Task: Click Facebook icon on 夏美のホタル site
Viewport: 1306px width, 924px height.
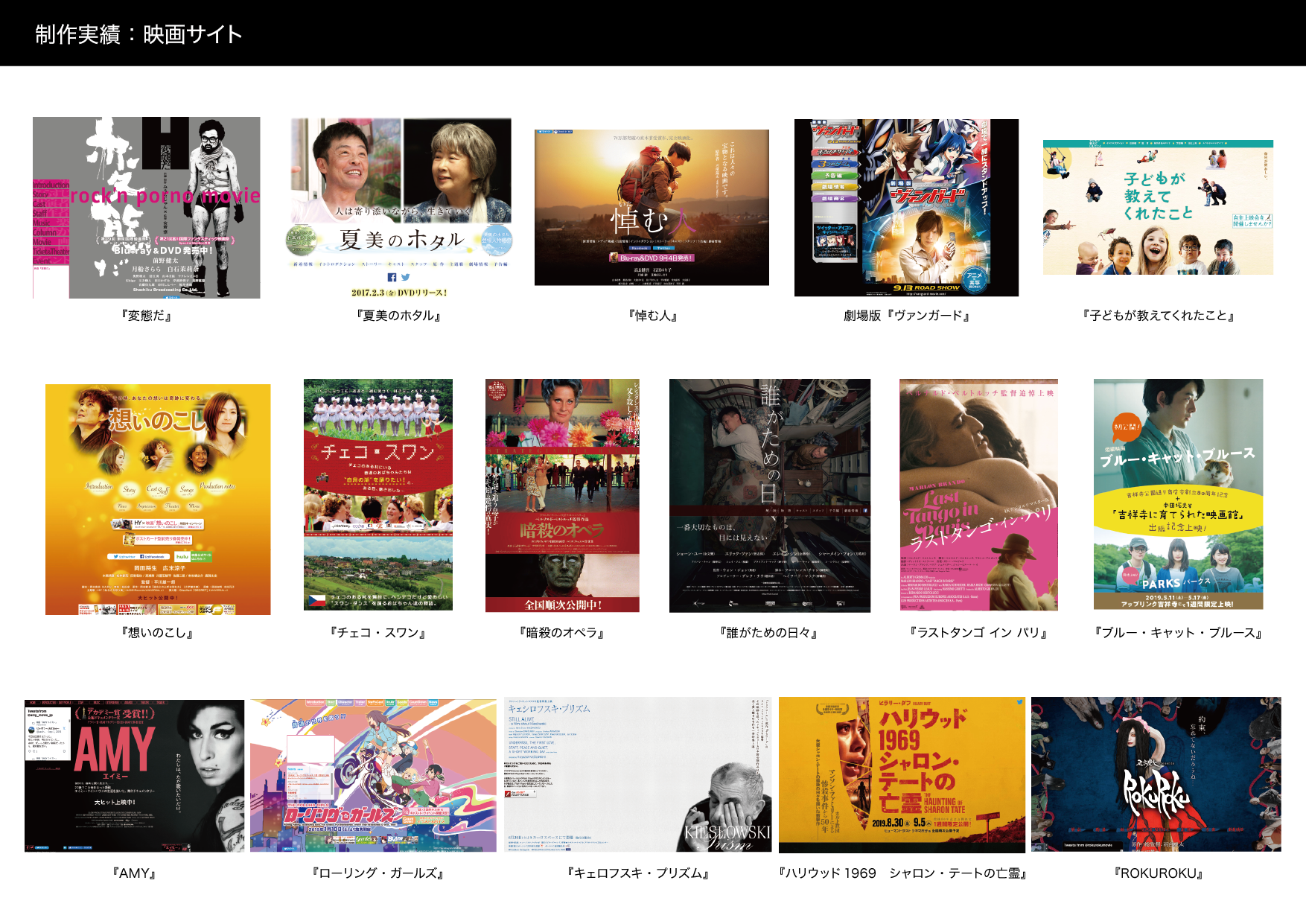Action: coord(392,277)
